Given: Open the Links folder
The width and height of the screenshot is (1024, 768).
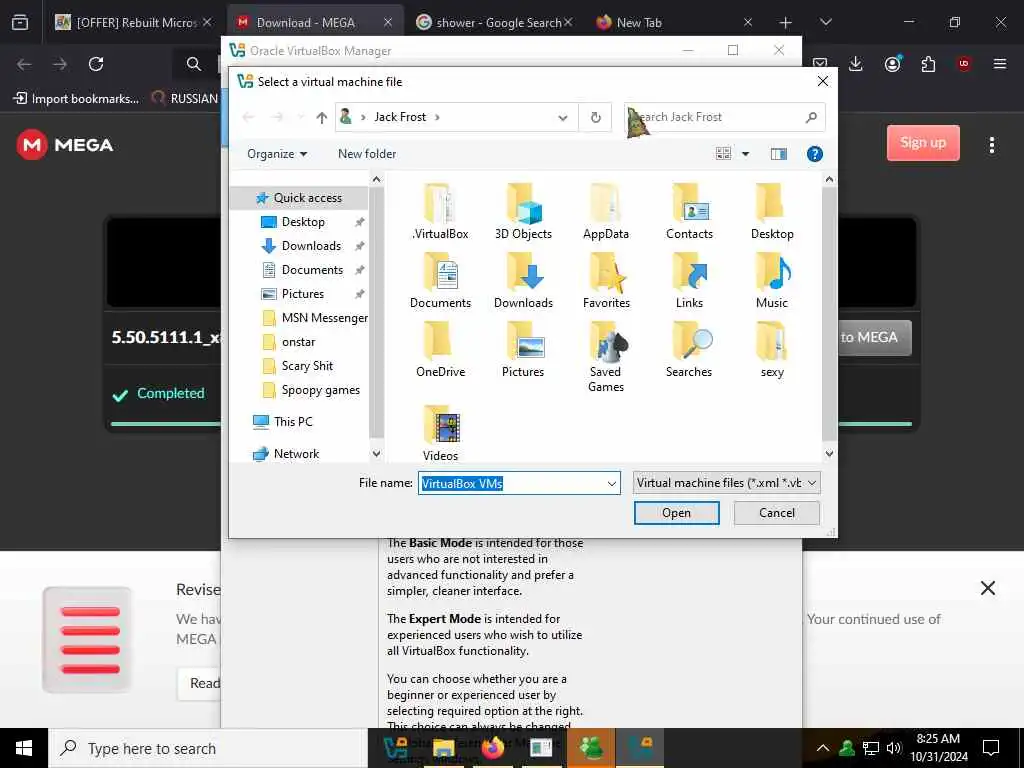Looking at the screenshot, I should [x=689, y=281].
